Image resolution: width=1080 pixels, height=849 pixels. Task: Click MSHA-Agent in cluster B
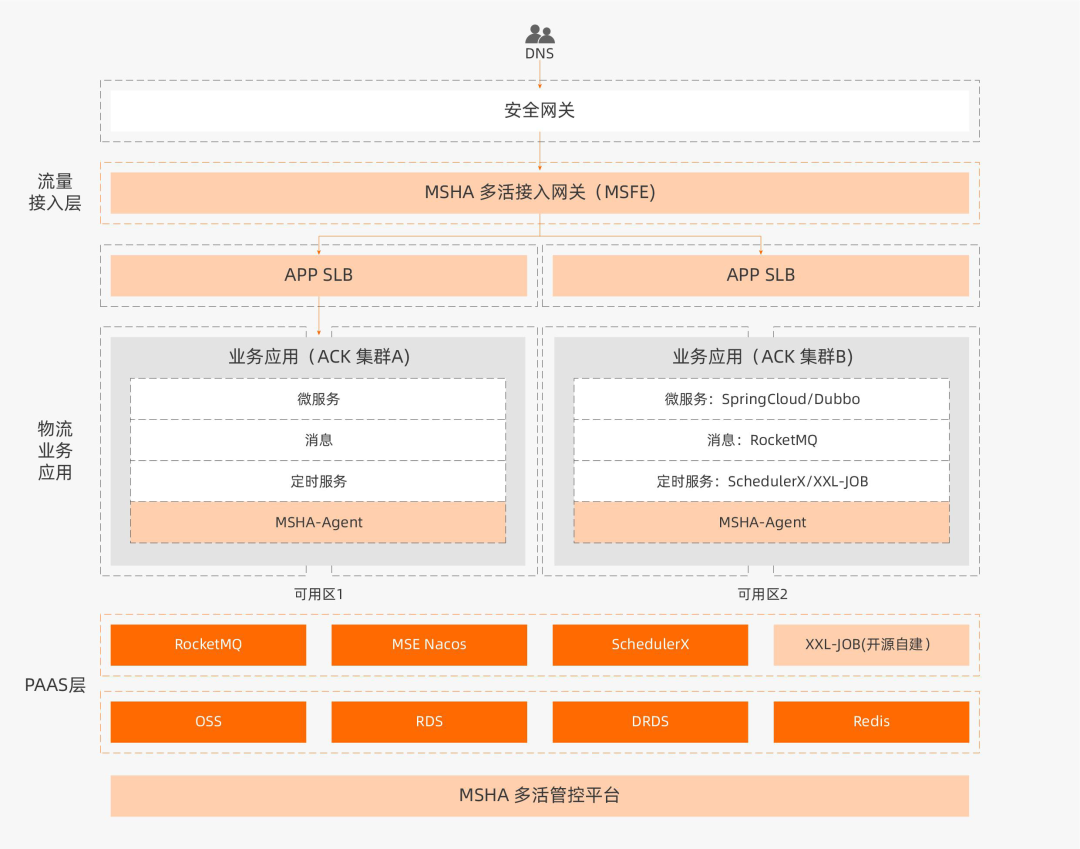point(762,522)
